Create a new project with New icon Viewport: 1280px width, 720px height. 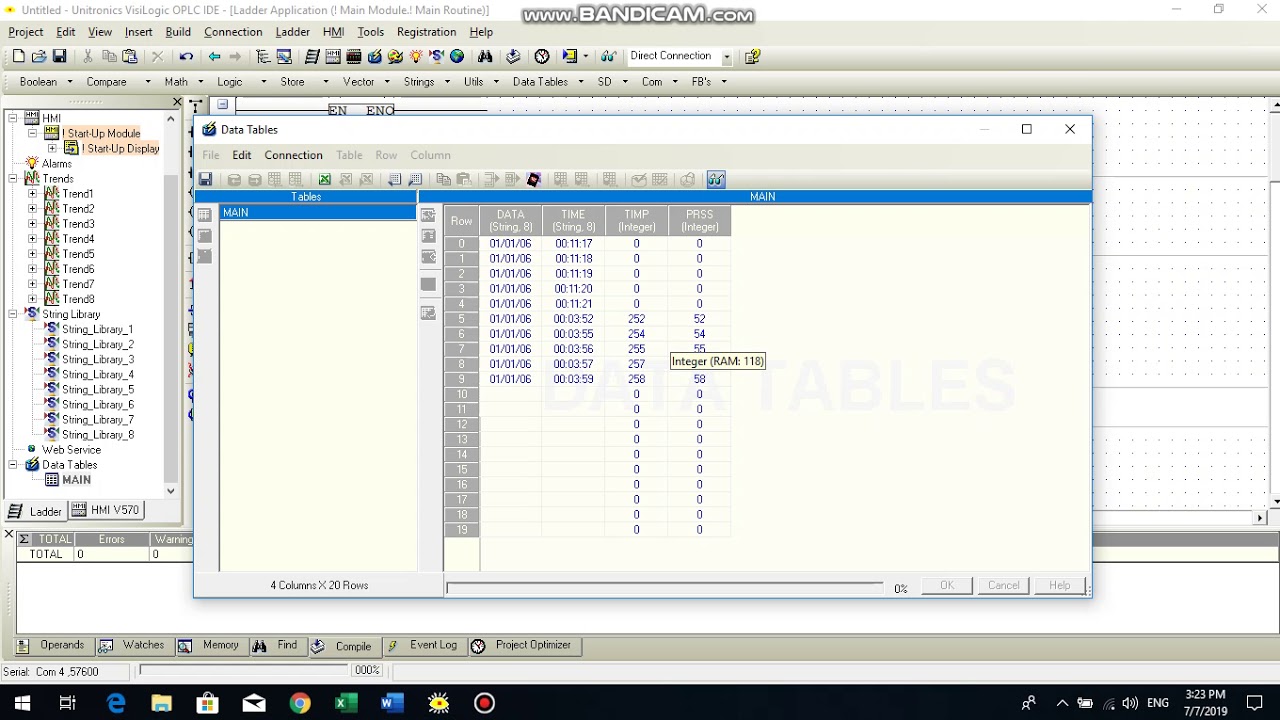[x=18, y=56]
